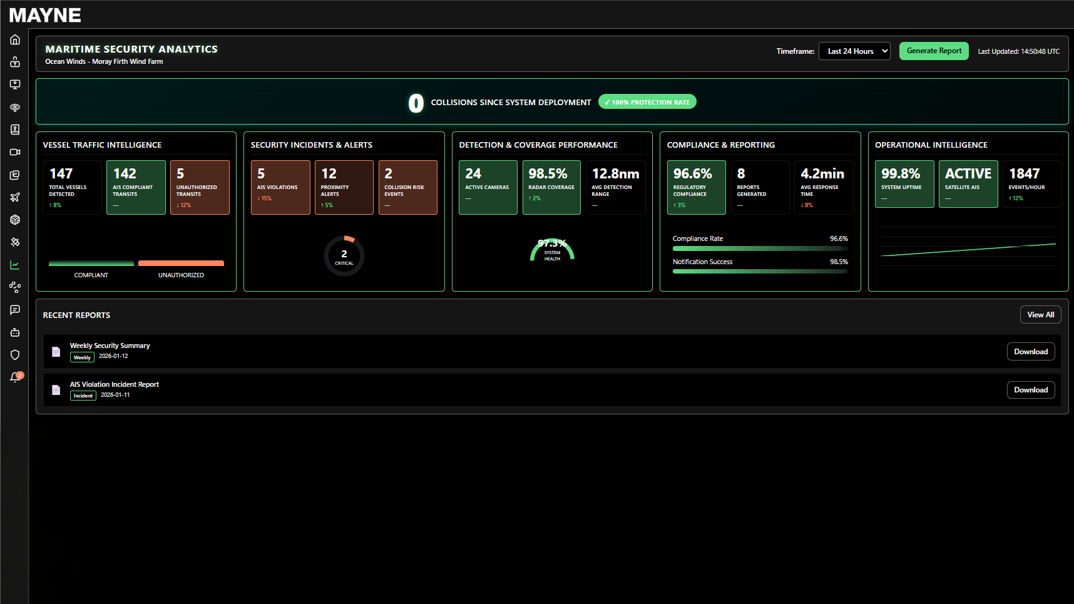Open the workflow nodes icon in sidebar
Viewport: 1074px width, 604px height.
point(14,287)
